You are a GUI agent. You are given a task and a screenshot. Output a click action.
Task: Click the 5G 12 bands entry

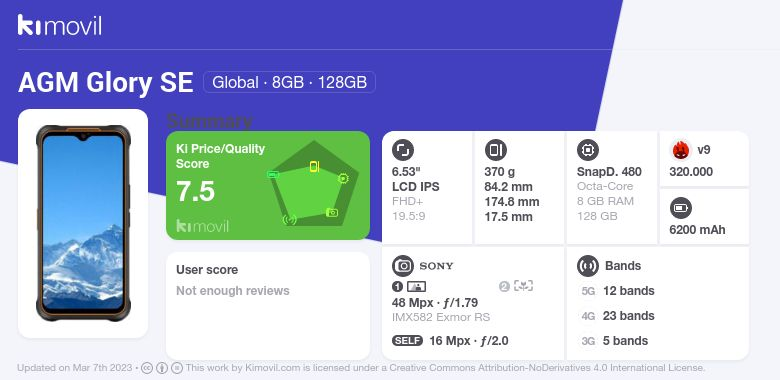click(618, 291)
